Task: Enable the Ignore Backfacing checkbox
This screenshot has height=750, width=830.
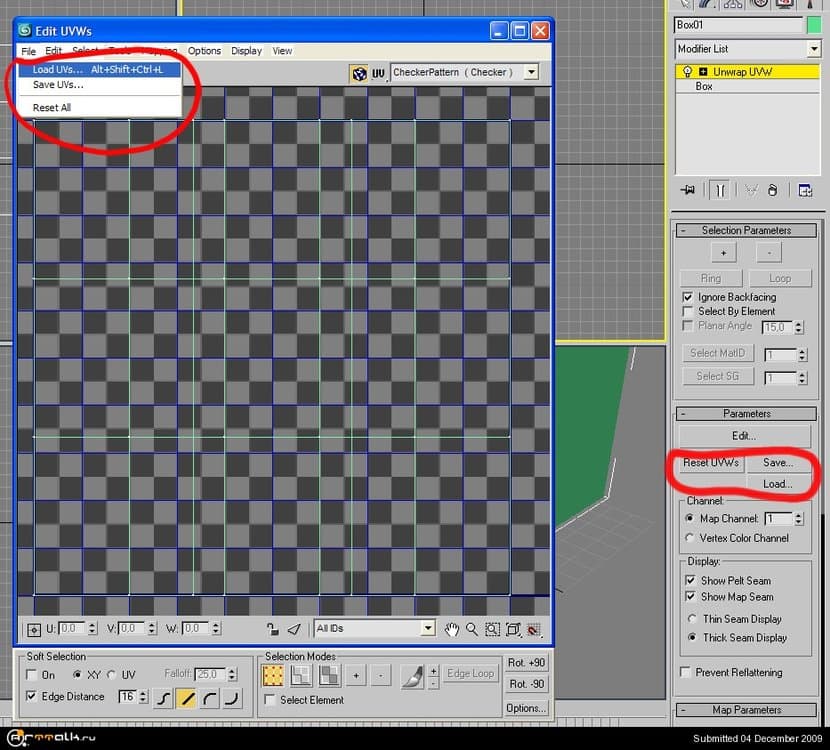Action: pos(688,297)
